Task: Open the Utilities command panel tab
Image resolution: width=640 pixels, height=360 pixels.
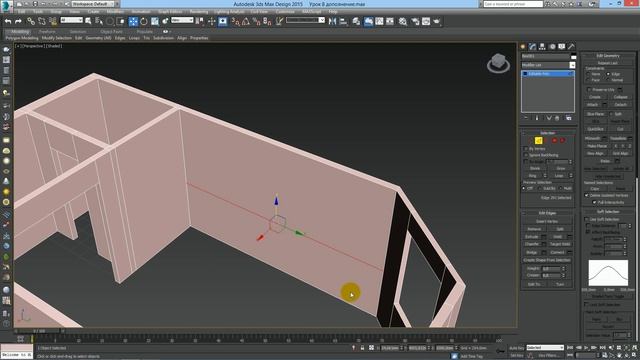Action: [x=571, y=47]
